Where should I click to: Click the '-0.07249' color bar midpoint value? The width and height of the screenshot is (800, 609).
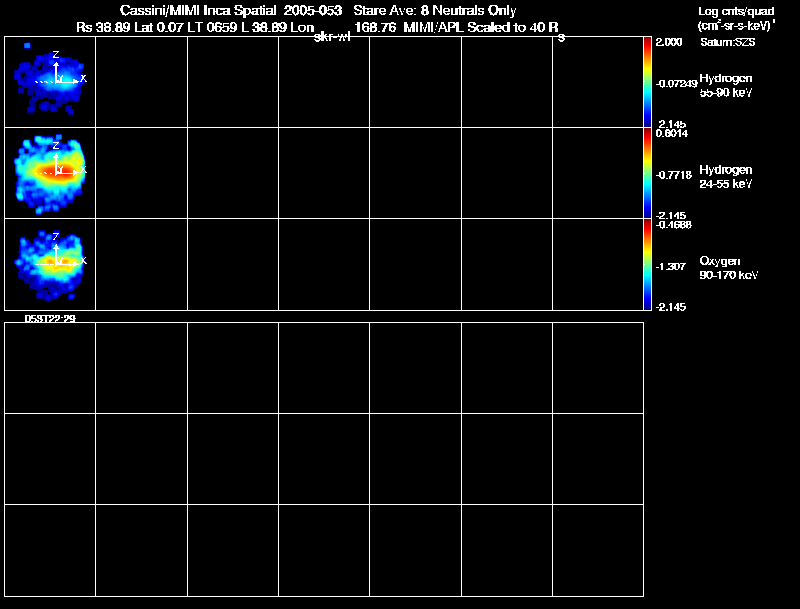676,84
